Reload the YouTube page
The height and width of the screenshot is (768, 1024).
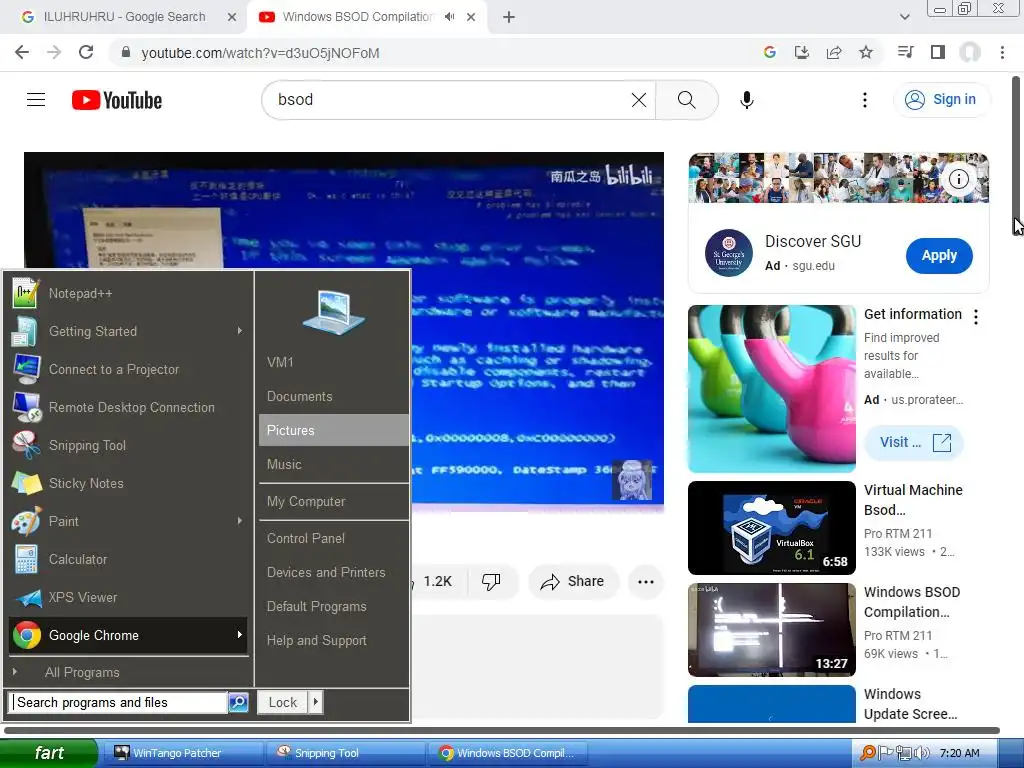86,52
